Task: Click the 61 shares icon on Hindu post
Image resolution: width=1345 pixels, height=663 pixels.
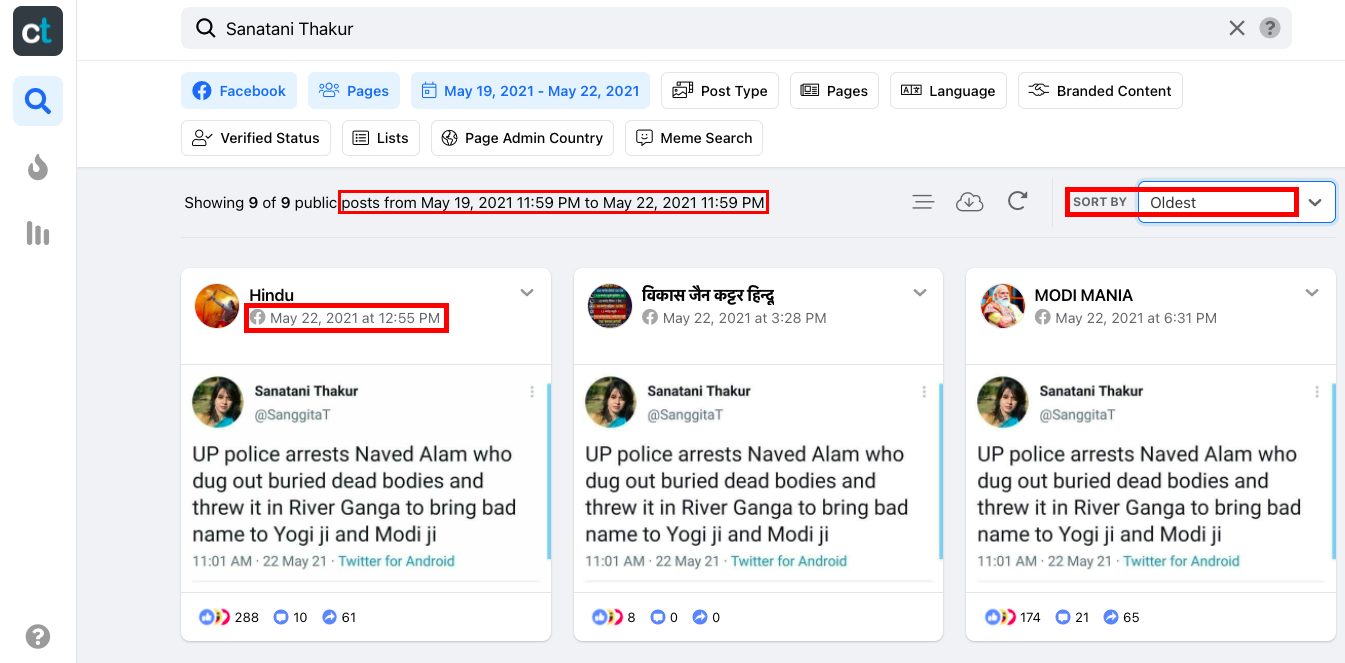Action: click(329, 617)
